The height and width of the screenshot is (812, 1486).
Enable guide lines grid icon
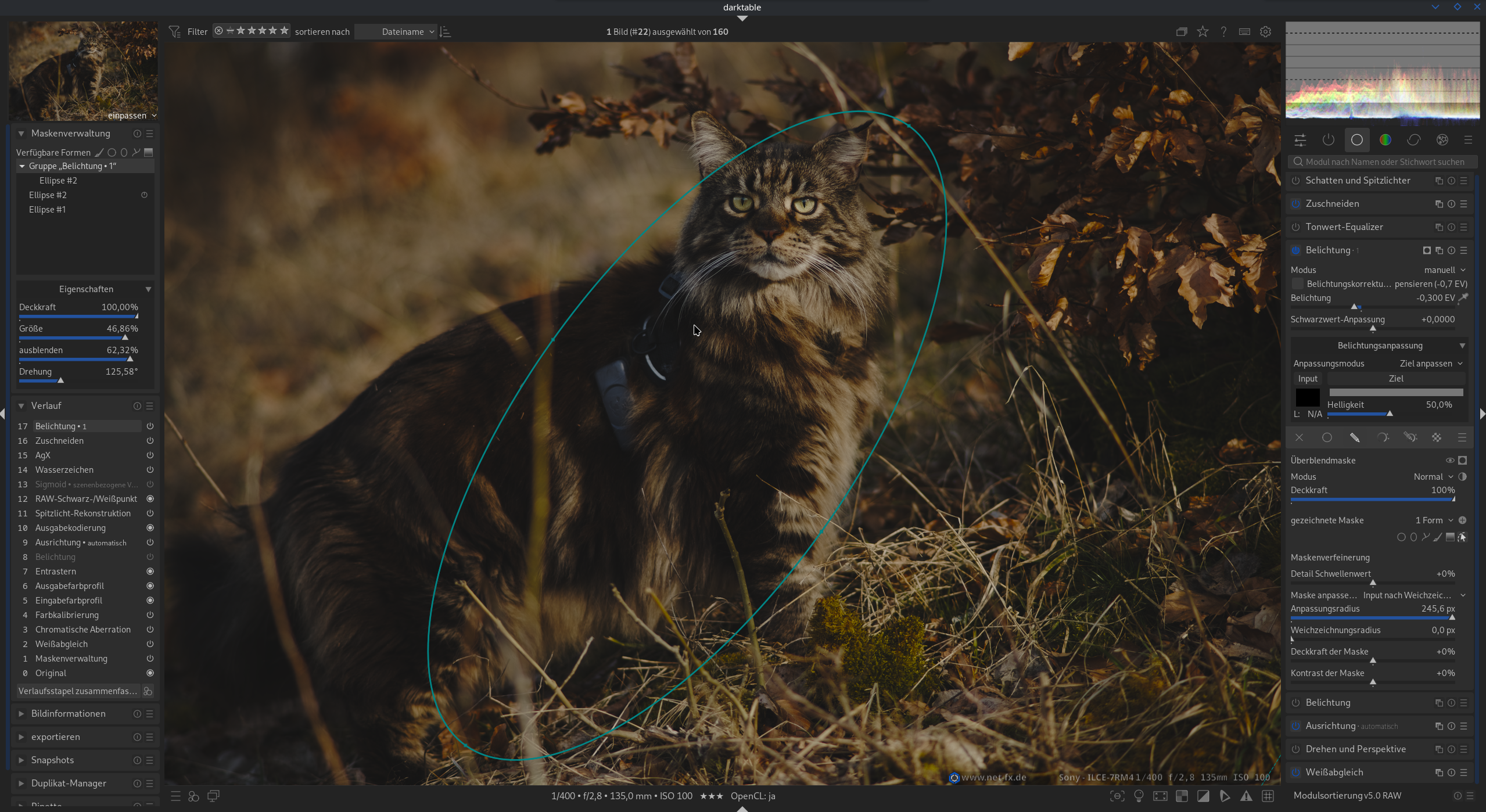point(1268,796)
